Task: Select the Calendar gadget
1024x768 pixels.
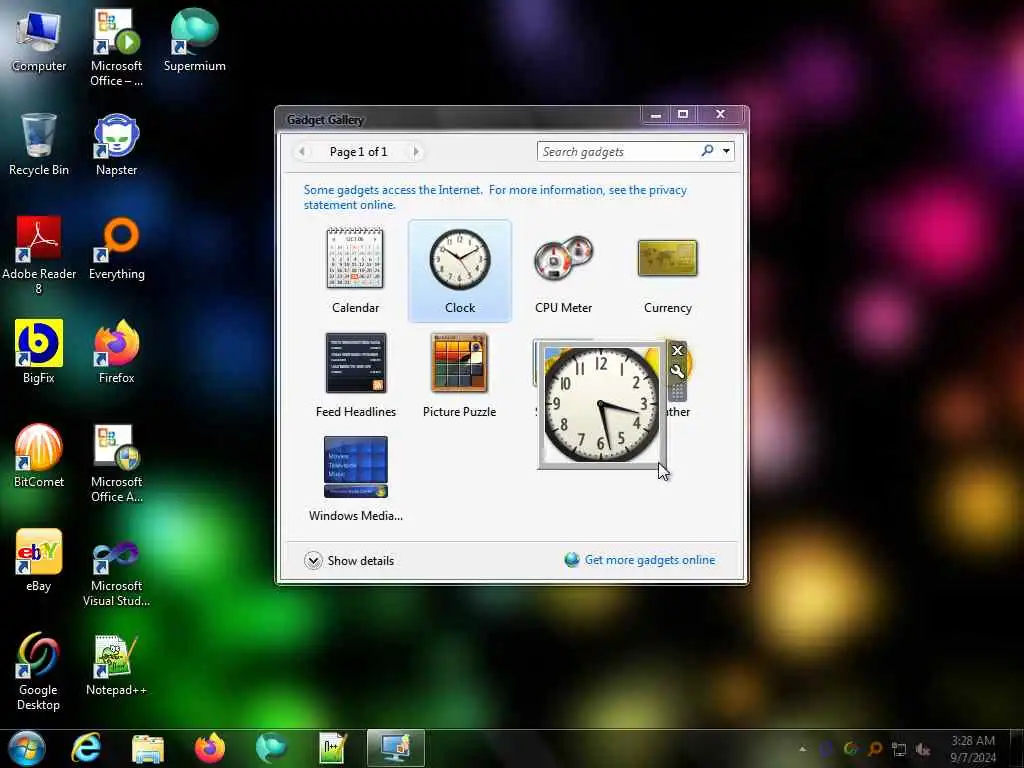Action: (355, 270)
